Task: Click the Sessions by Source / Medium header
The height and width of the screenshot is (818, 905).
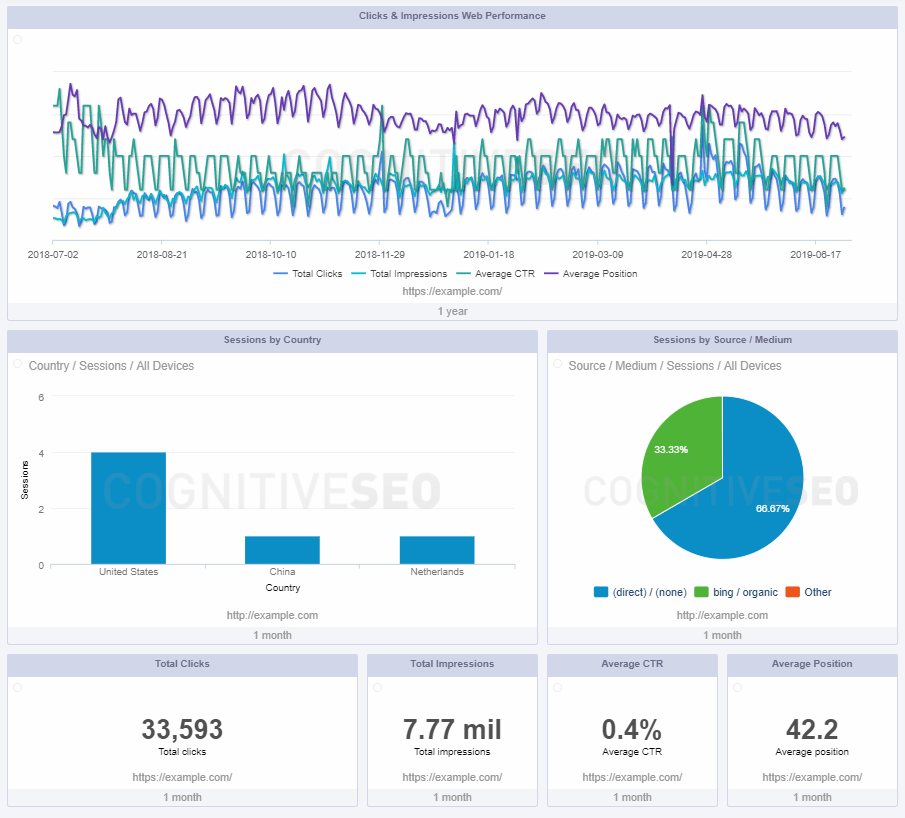Action: tap(722, 340)
